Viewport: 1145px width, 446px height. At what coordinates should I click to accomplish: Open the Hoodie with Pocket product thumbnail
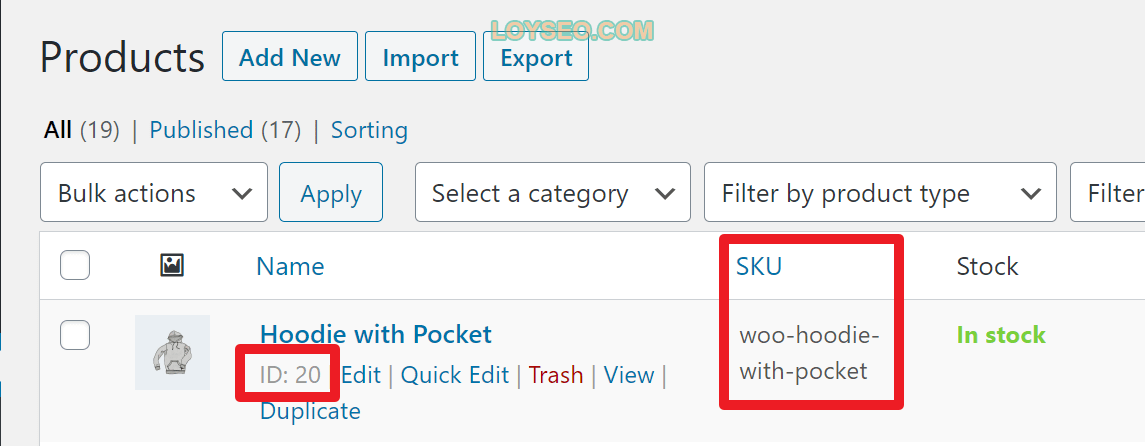coord(172,353)
